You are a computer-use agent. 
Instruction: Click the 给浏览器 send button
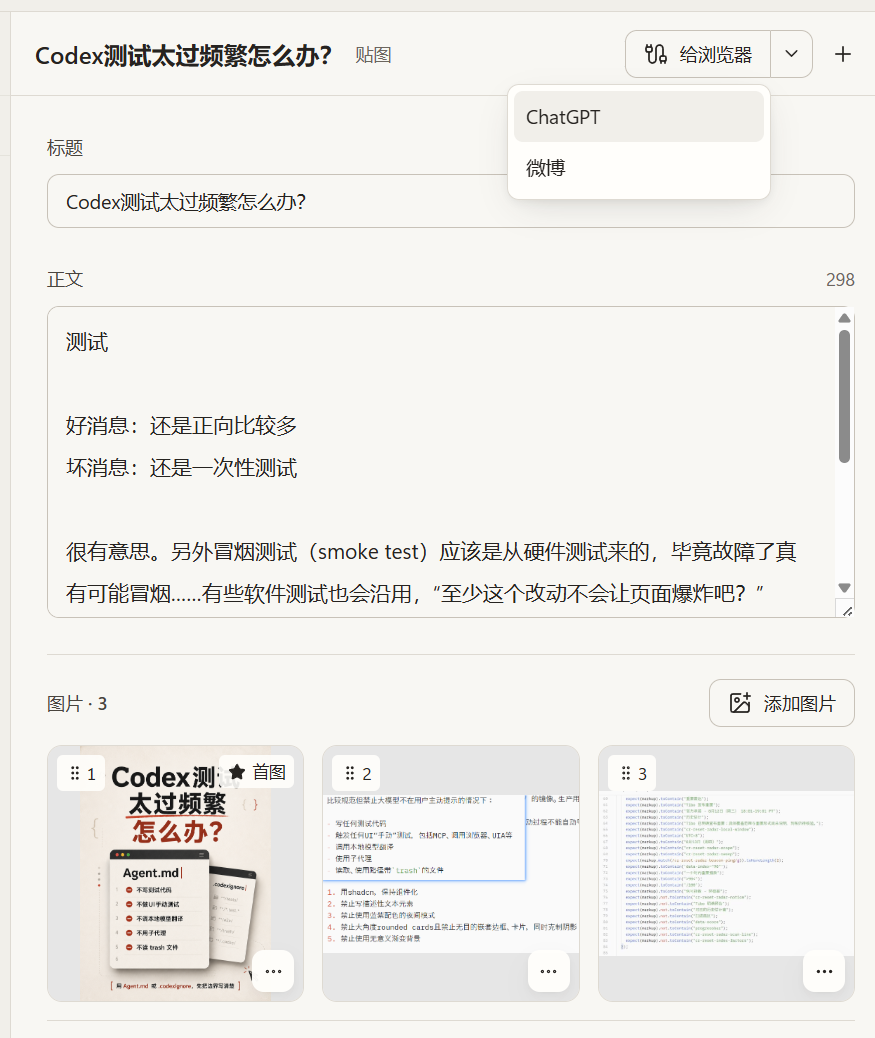click(698, 54)
